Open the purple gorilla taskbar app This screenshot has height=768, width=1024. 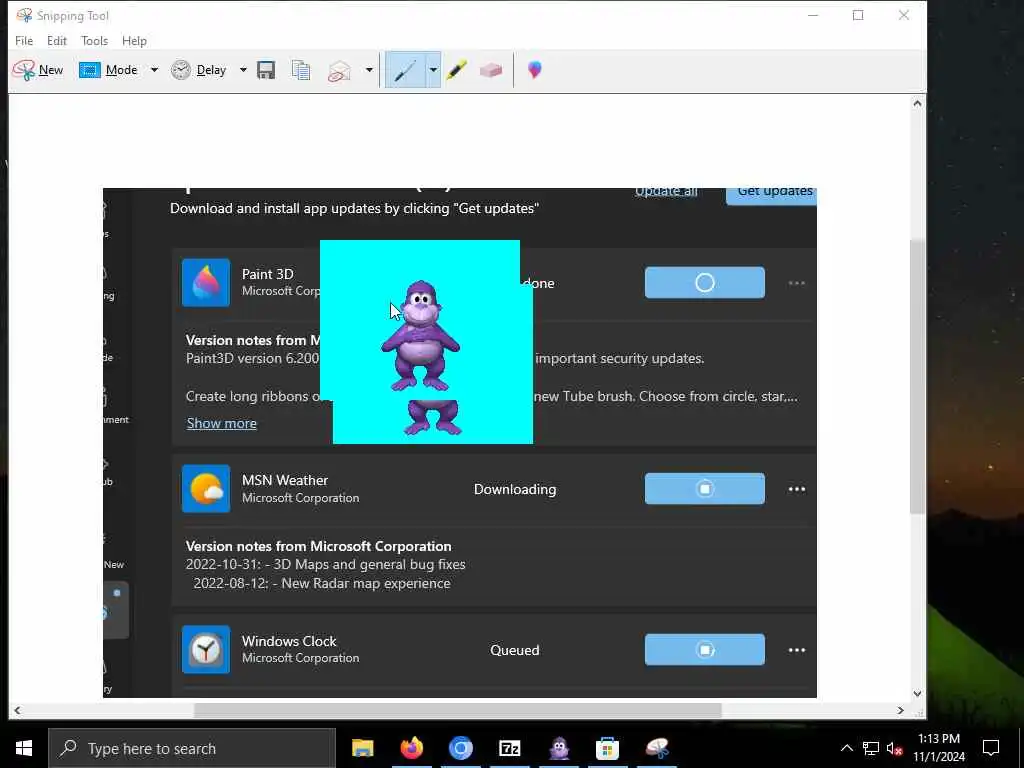tap(559, 748)
